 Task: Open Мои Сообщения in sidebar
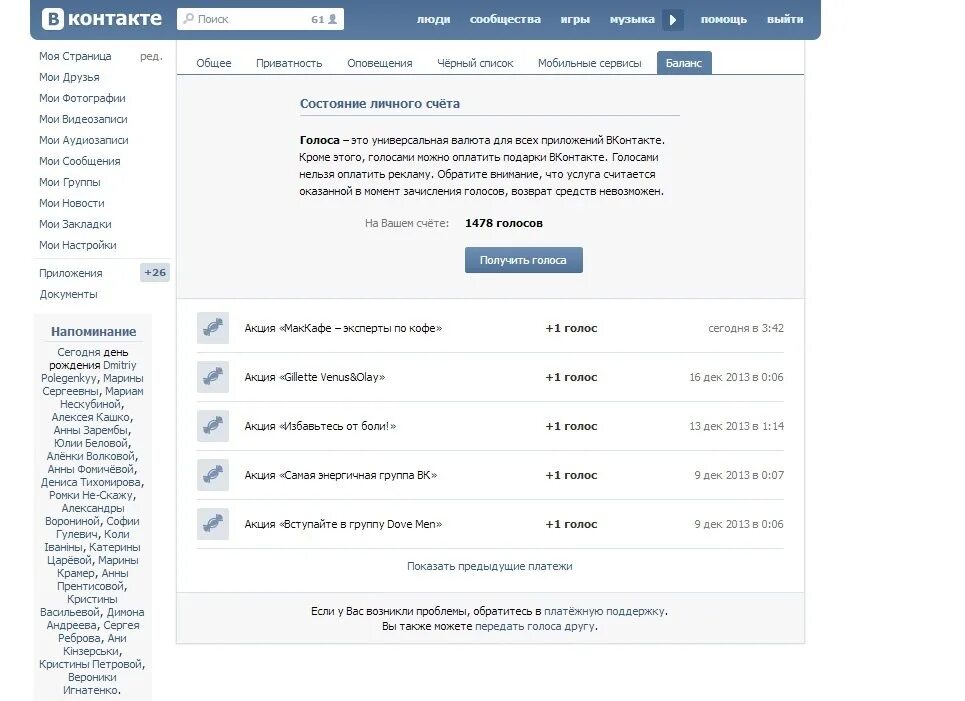point(79,161)
